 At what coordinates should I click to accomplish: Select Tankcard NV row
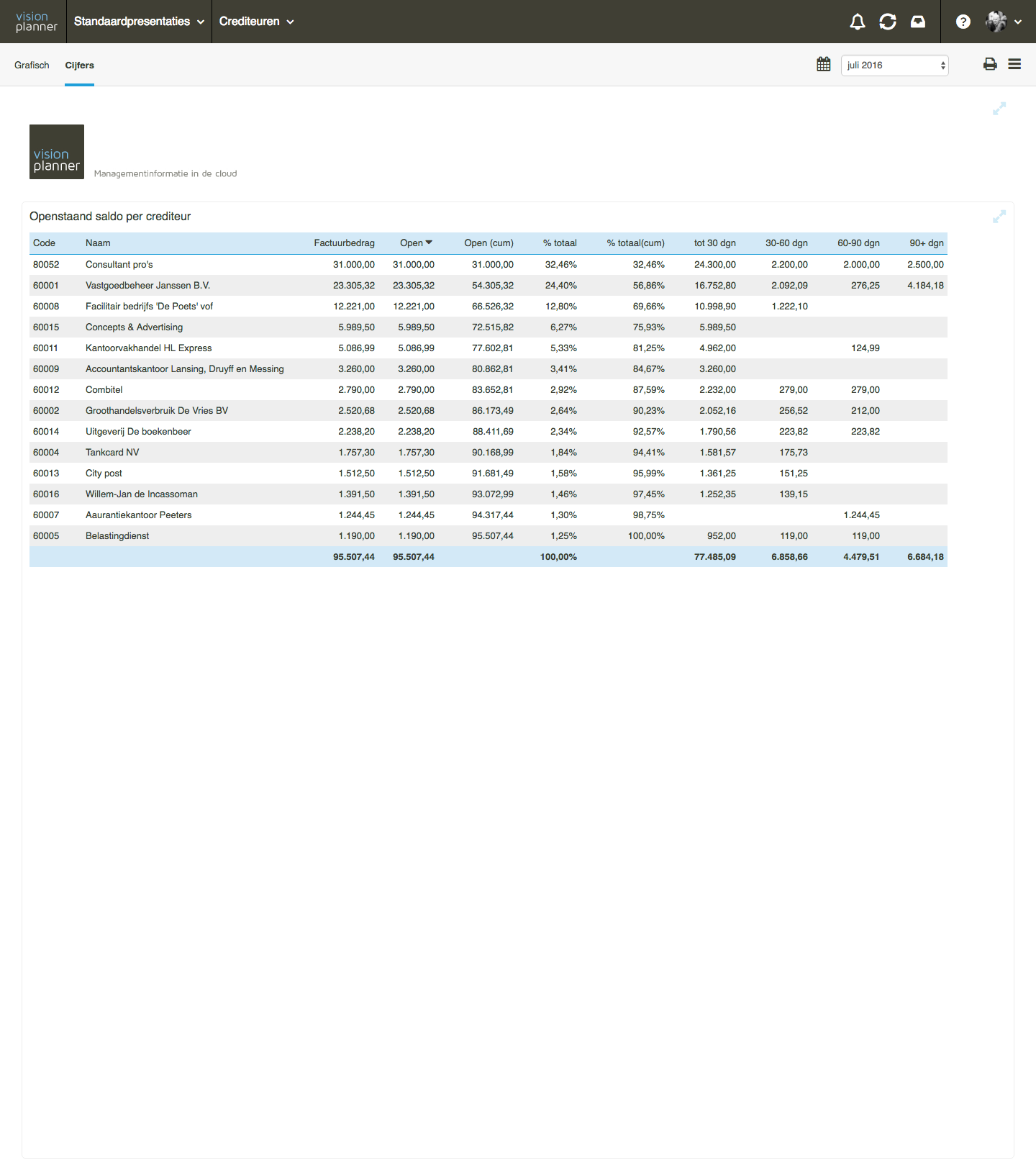(488, 453)
